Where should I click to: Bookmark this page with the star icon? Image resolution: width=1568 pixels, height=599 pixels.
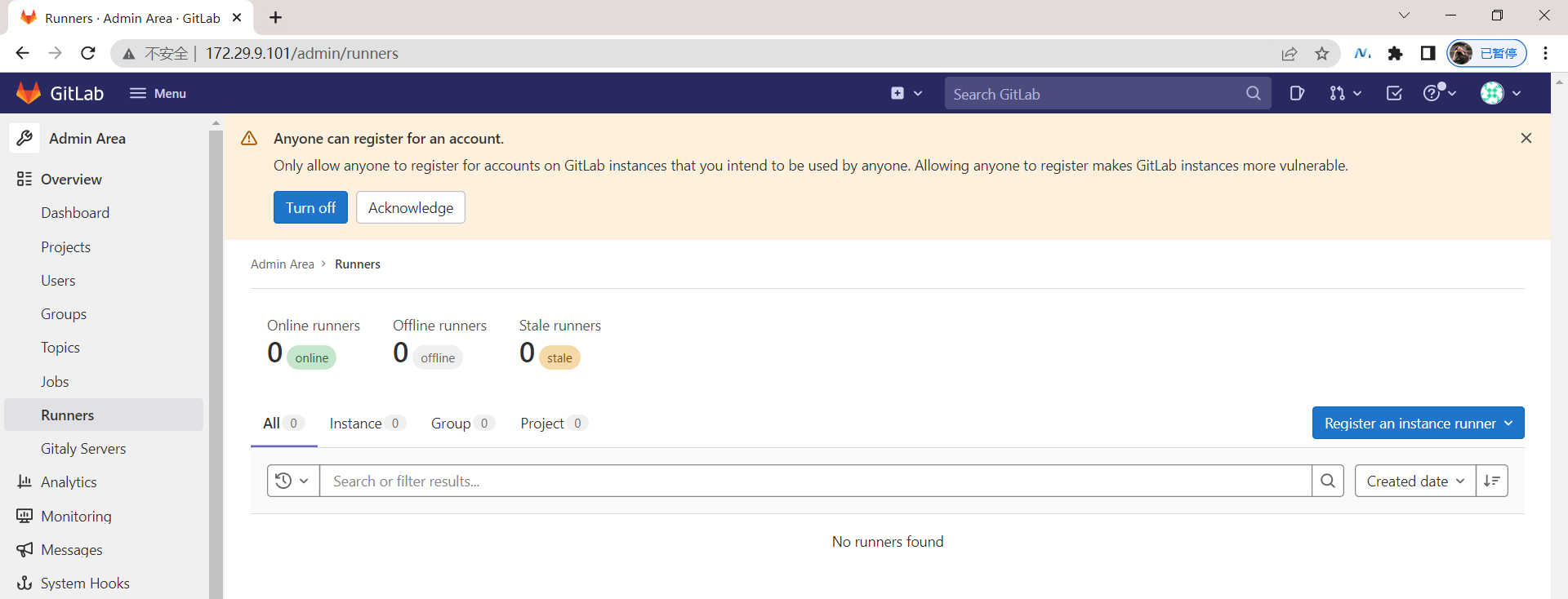tap(1322, 53)
